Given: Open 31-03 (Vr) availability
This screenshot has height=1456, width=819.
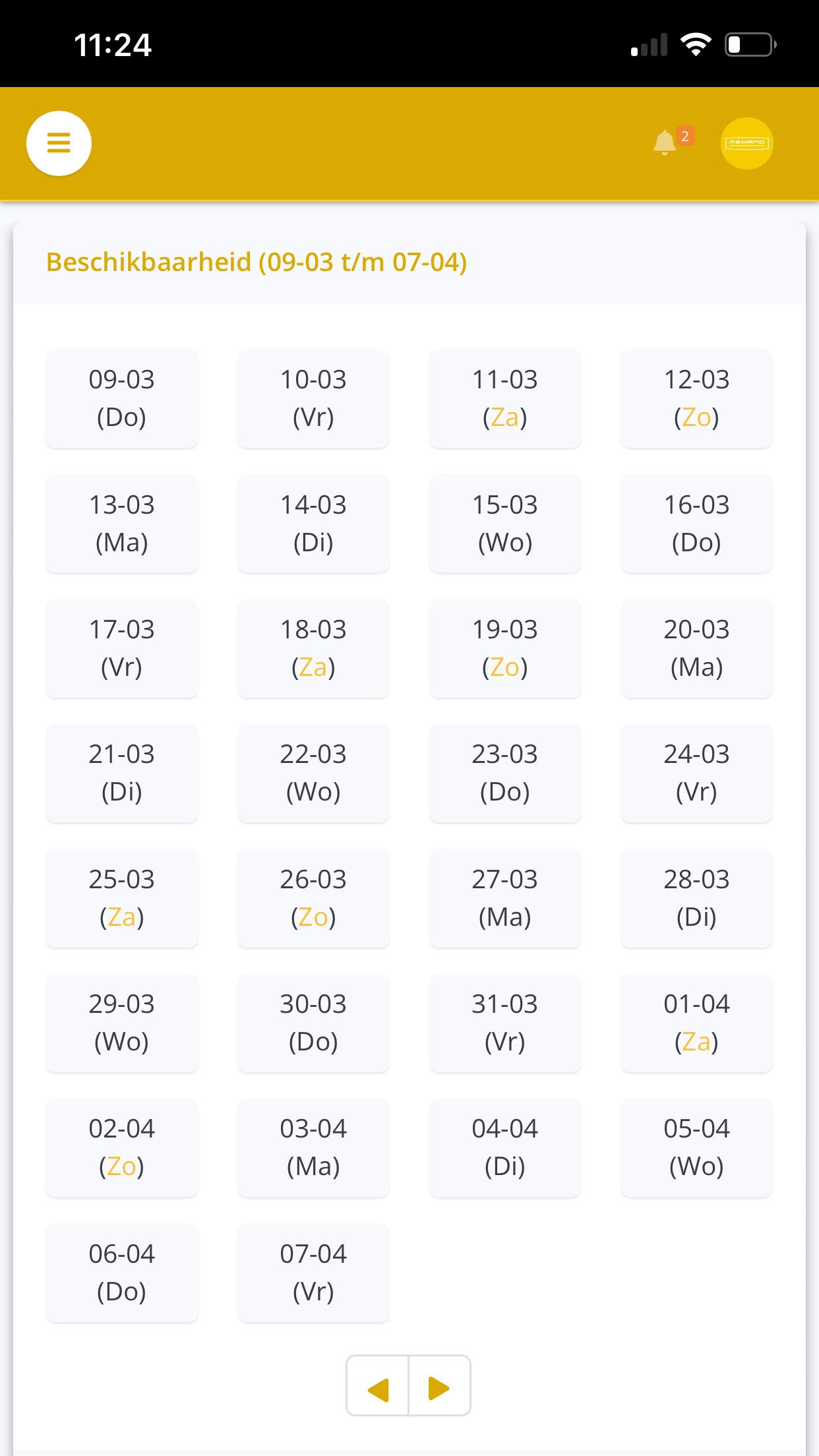Looking at the screenshot, I should pos(505,1023).
